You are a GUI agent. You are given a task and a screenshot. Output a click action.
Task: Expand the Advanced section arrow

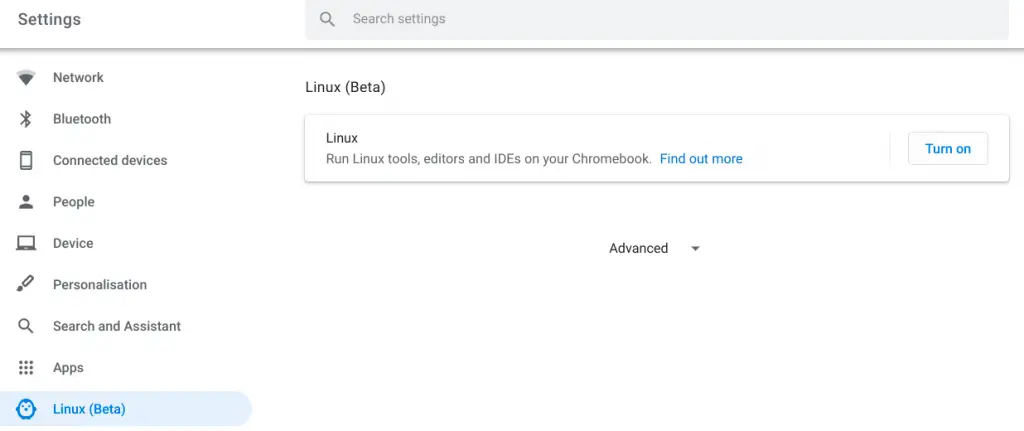click(x=695, y=249)
